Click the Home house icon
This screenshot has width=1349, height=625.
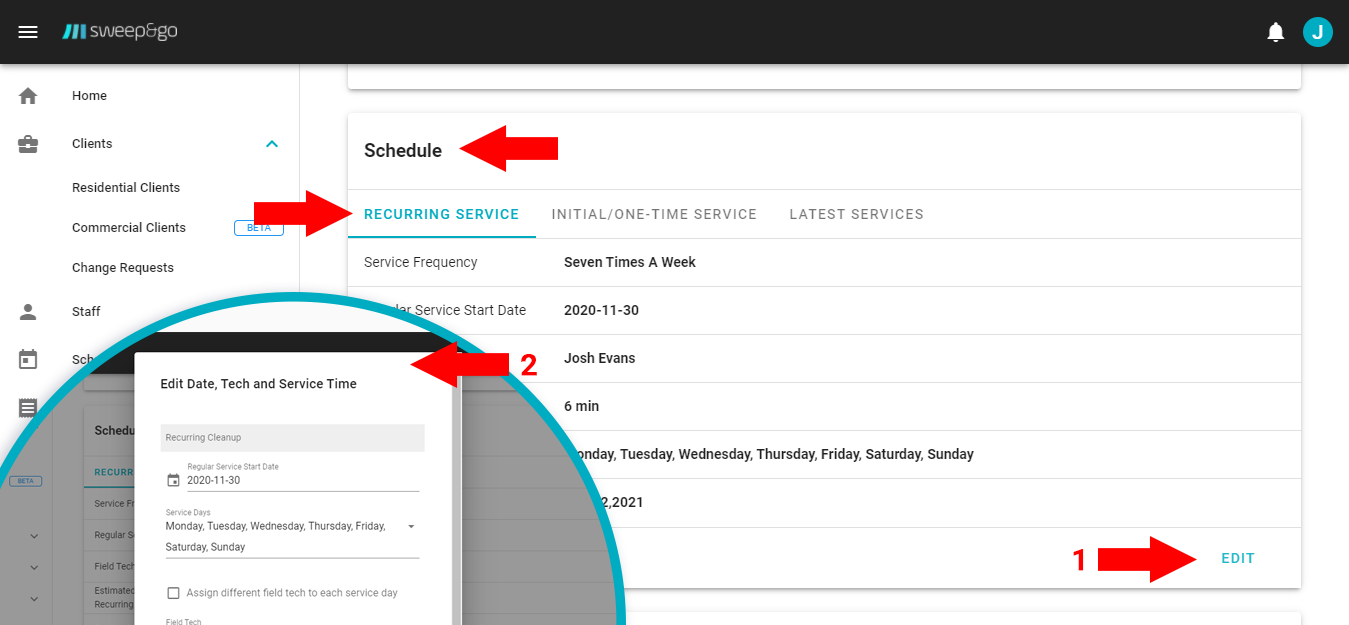(x=28, y=96)
